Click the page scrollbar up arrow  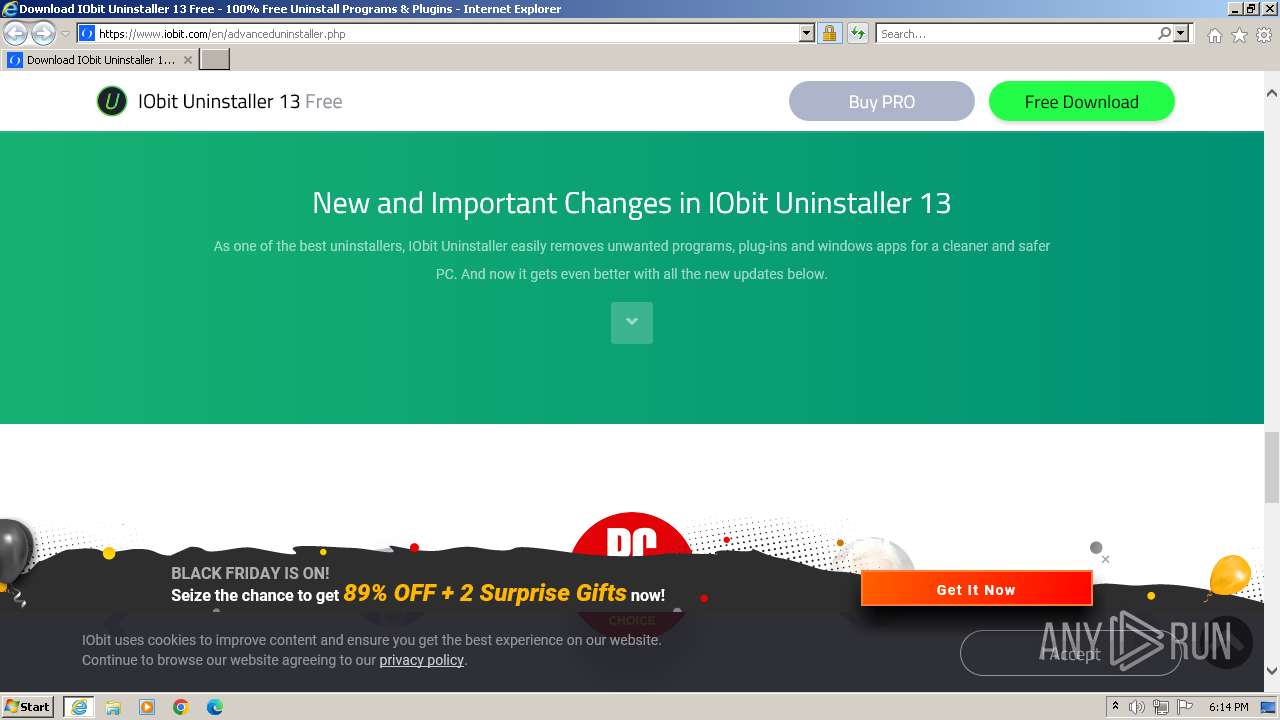(1272, 93)
